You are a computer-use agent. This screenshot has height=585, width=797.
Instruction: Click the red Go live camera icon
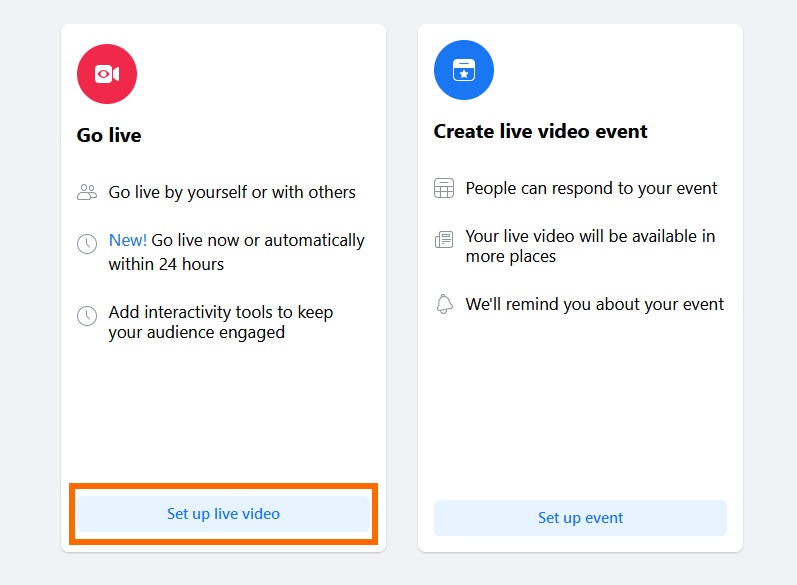click(x=107, y=74)
